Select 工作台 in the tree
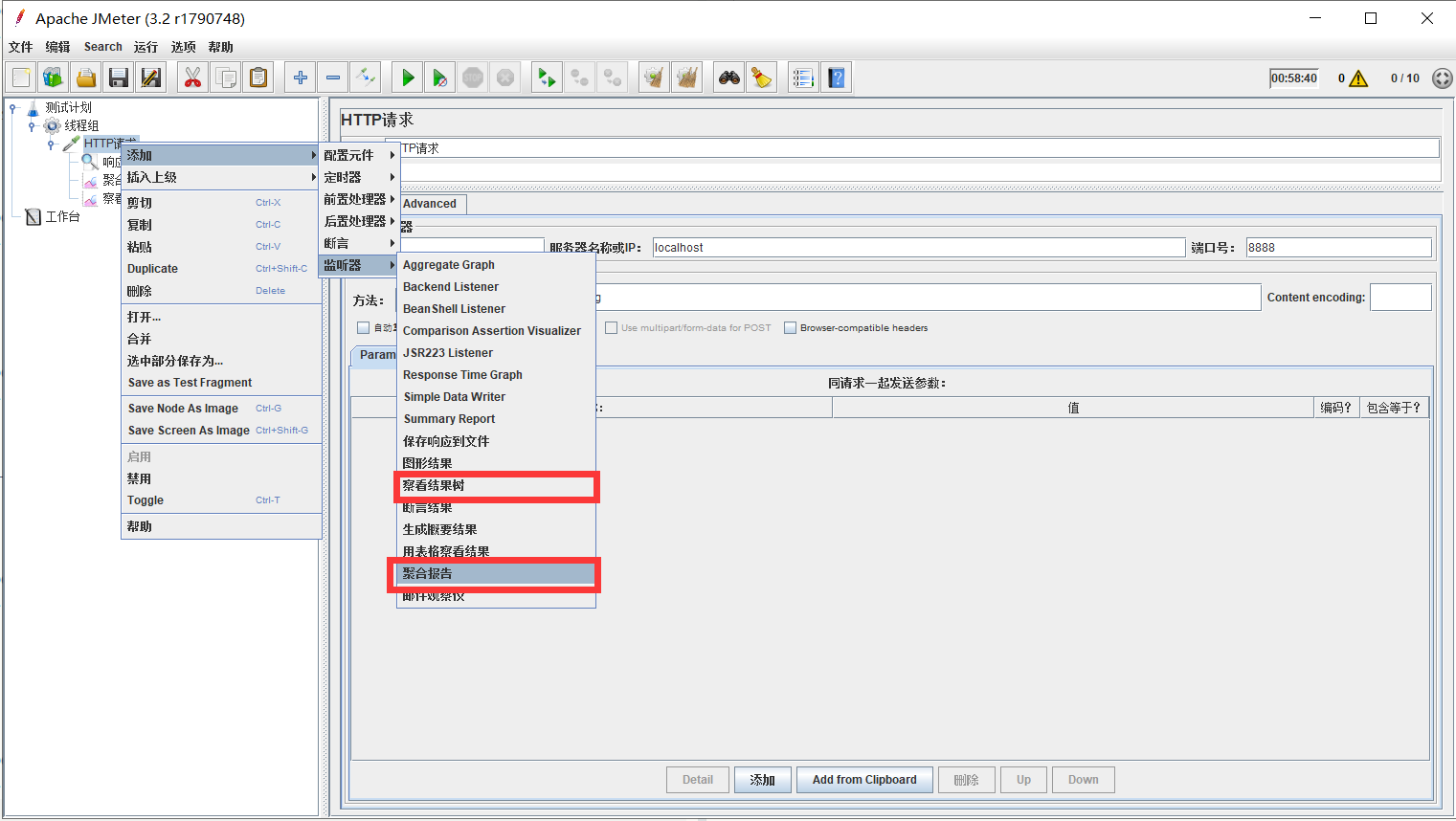 [63, 217]
